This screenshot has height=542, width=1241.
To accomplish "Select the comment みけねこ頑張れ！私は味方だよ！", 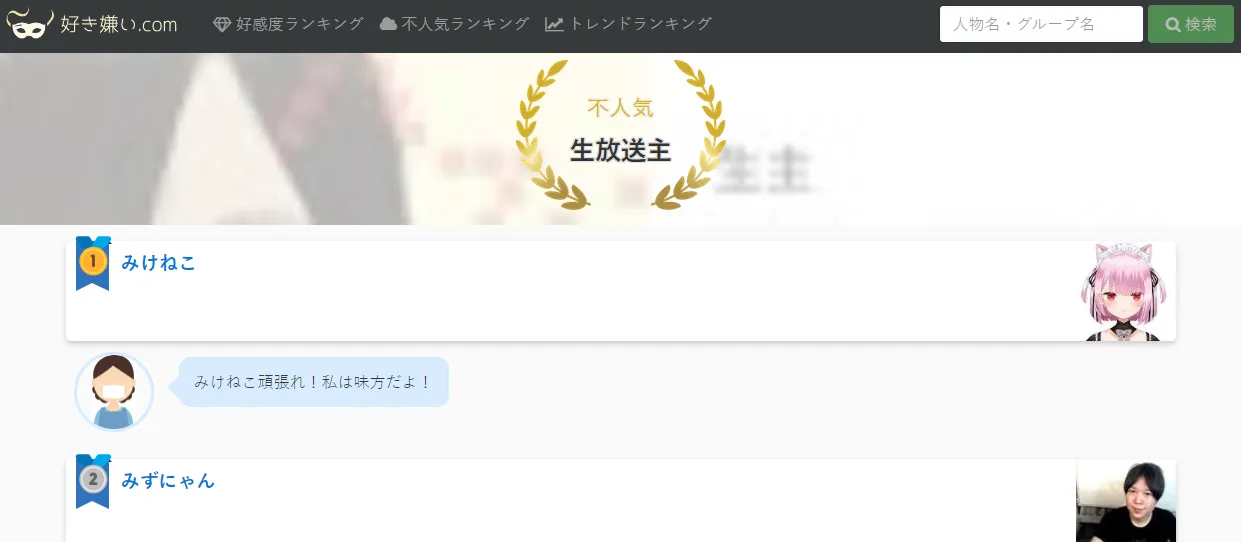I will 313,382.
